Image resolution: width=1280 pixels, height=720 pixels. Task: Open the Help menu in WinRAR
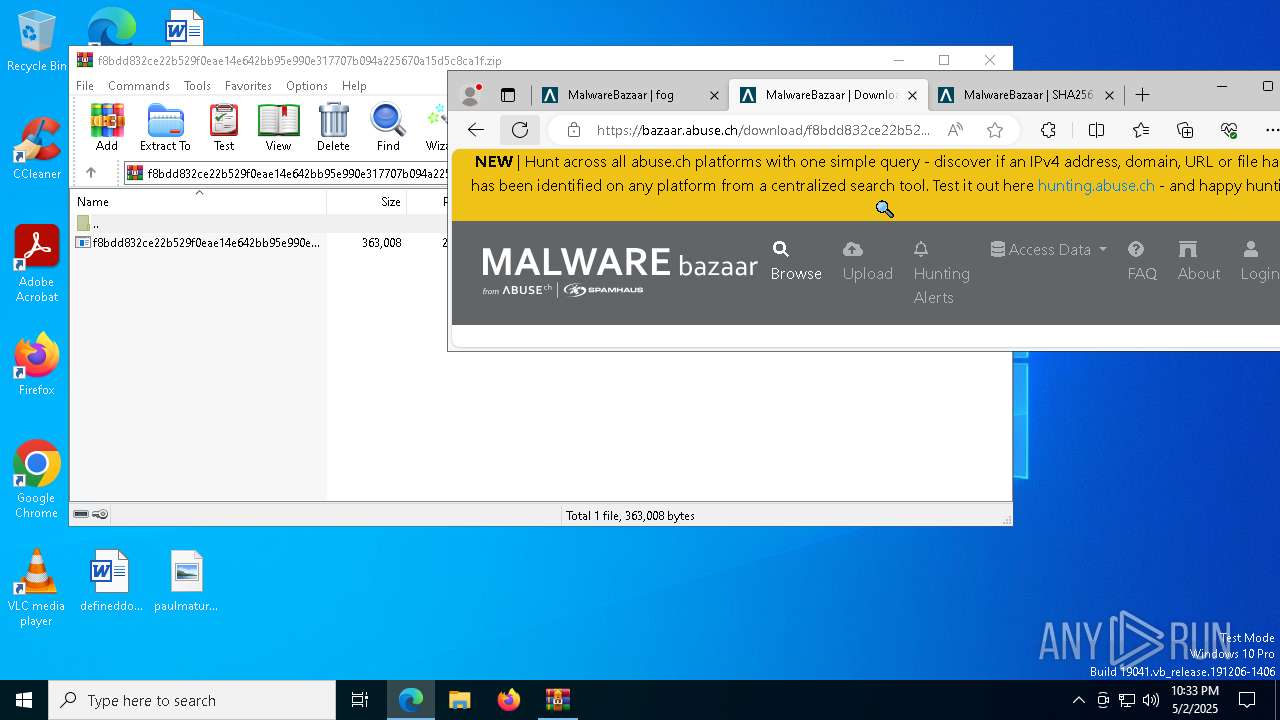coord(354,86)
